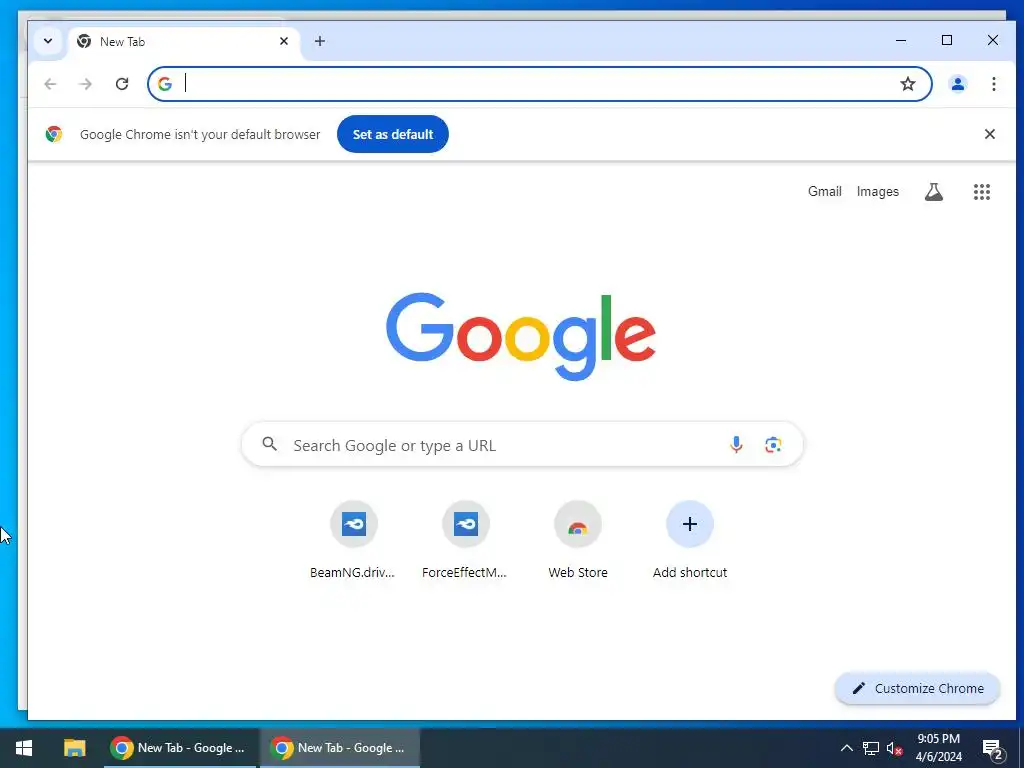Click Add shortcut tile
Image resolution: width=1024 pixels, height=768 pixels.
[690, 539]
